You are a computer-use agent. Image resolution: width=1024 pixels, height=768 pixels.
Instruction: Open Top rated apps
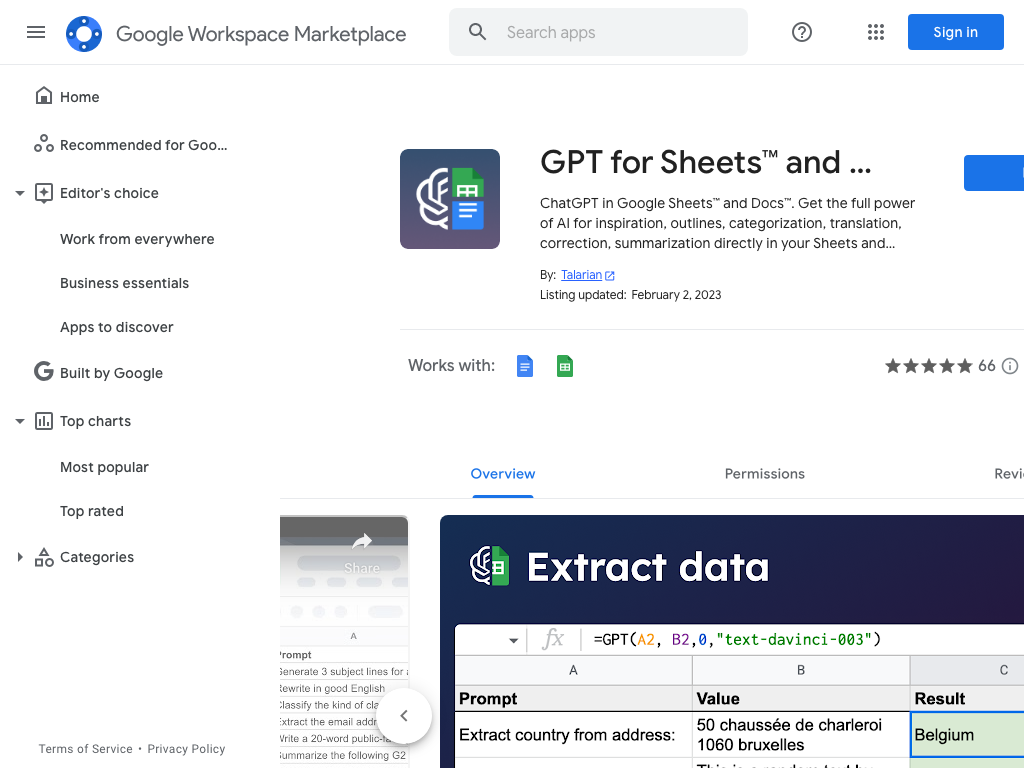point(92,511)
